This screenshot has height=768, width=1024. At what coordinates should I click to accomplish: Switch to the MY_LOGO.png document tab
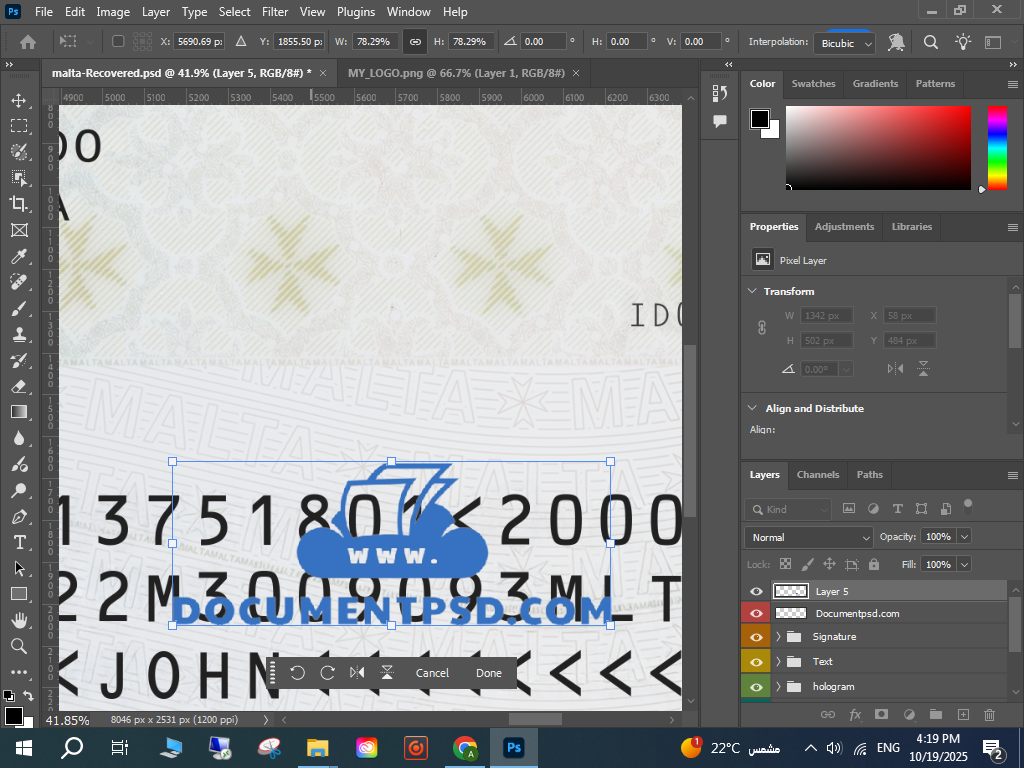[456, 73]
